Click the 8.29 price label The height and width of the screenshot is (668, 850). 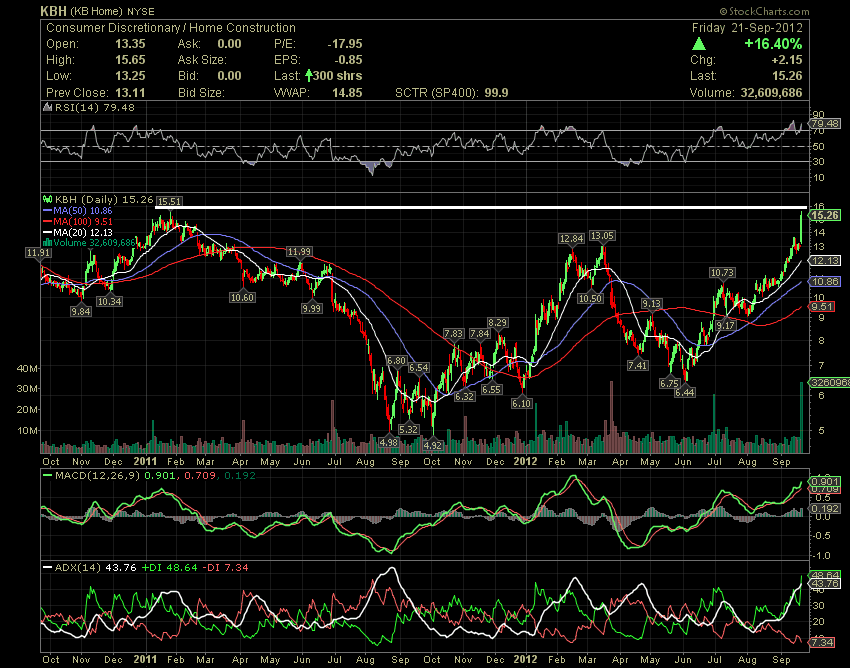(x=497, y=323)
